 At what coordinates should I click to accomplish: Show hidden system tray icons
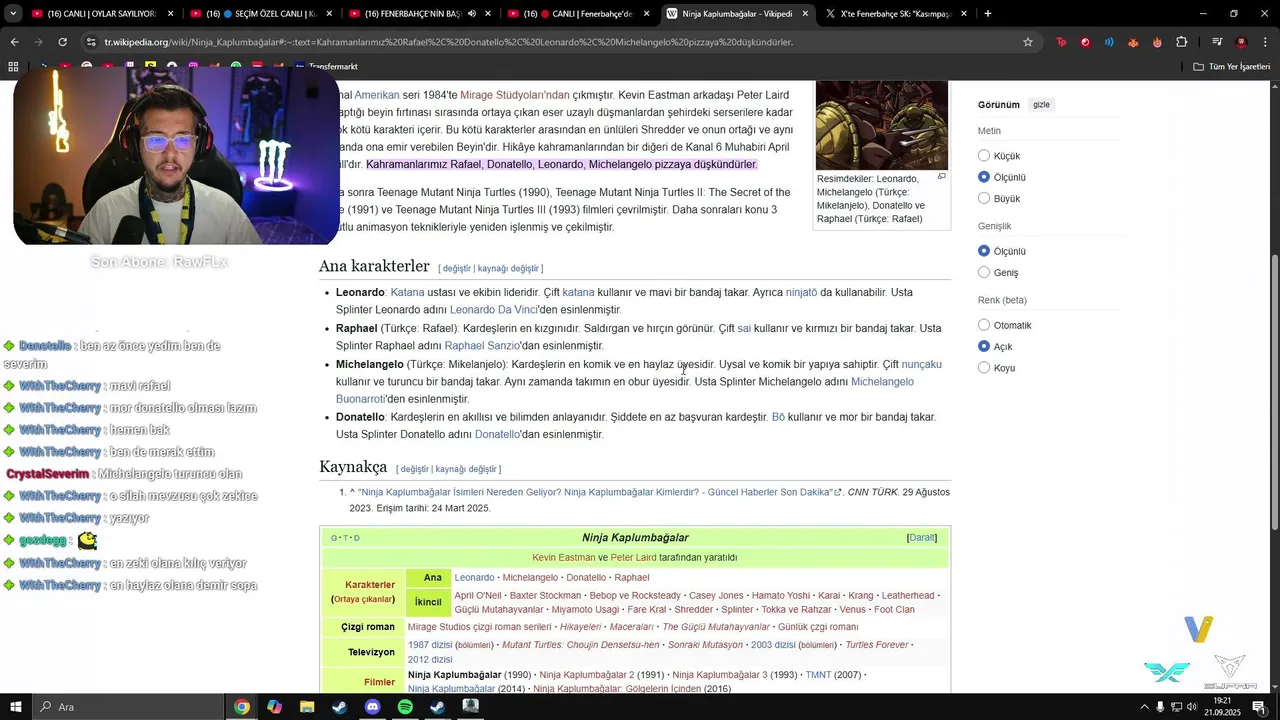click(x=1144, y=707)
